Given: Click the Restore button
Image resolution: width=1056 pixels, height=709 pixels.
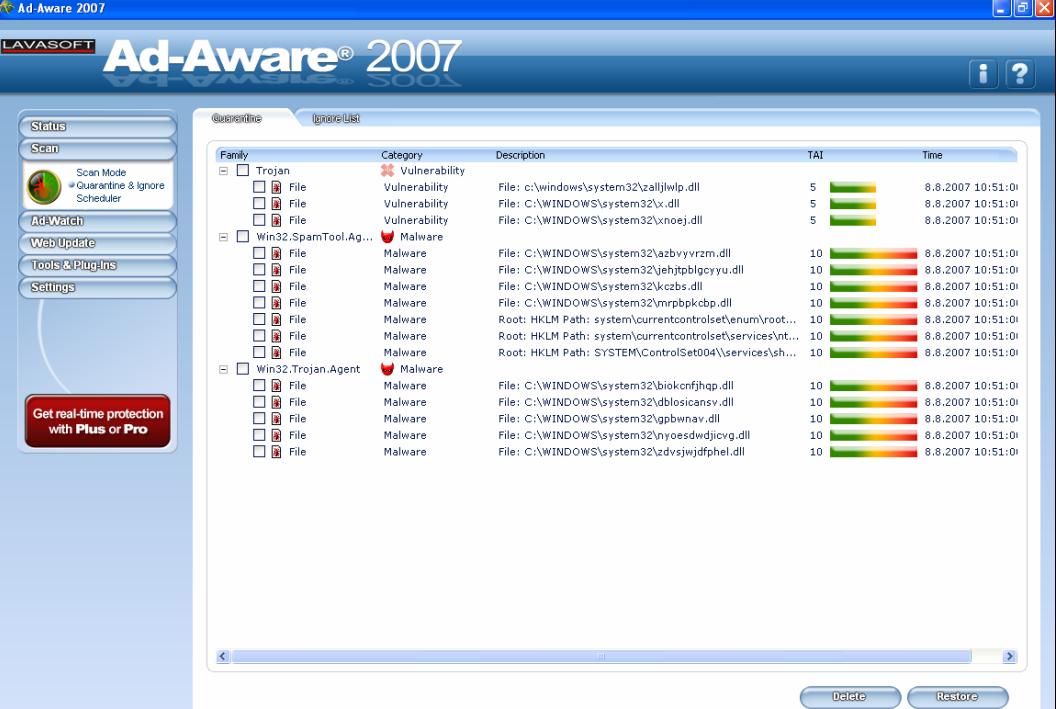Looking at the screenshot, I should 957,697.
